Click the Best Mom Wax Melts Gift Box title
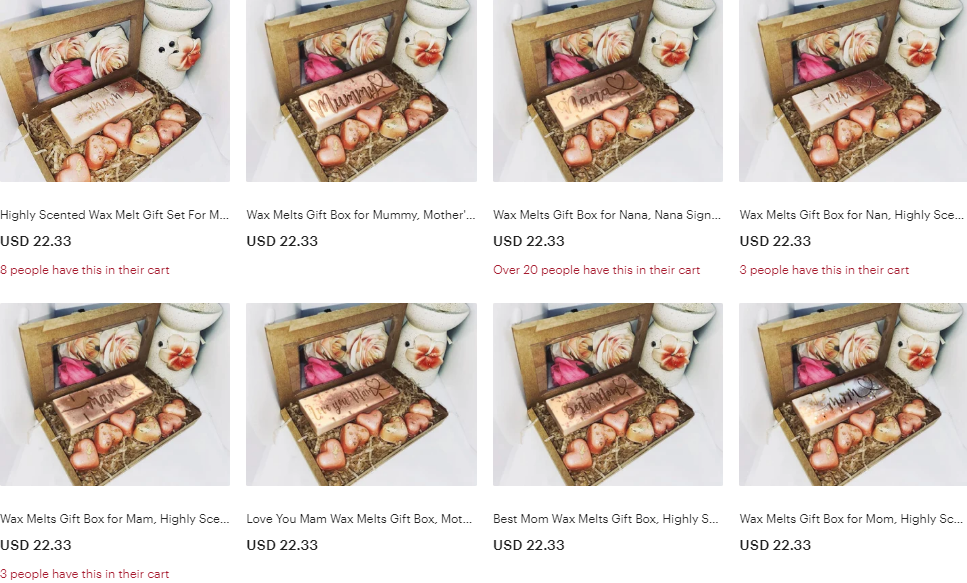 pos(606,519)
